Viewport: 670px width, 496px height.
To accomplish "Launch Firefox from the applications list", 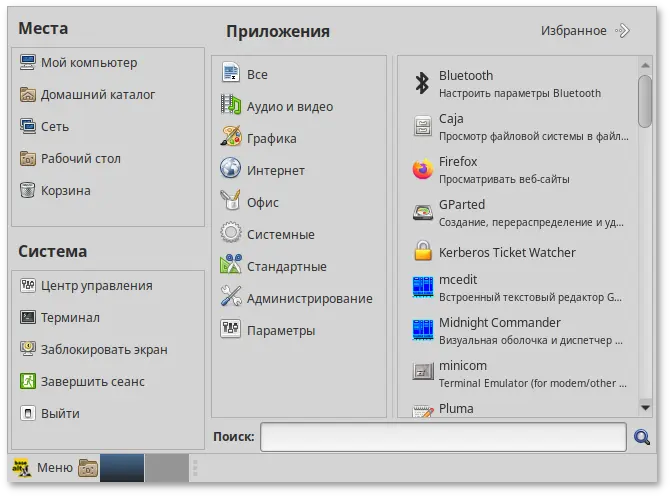I will 422,170.
